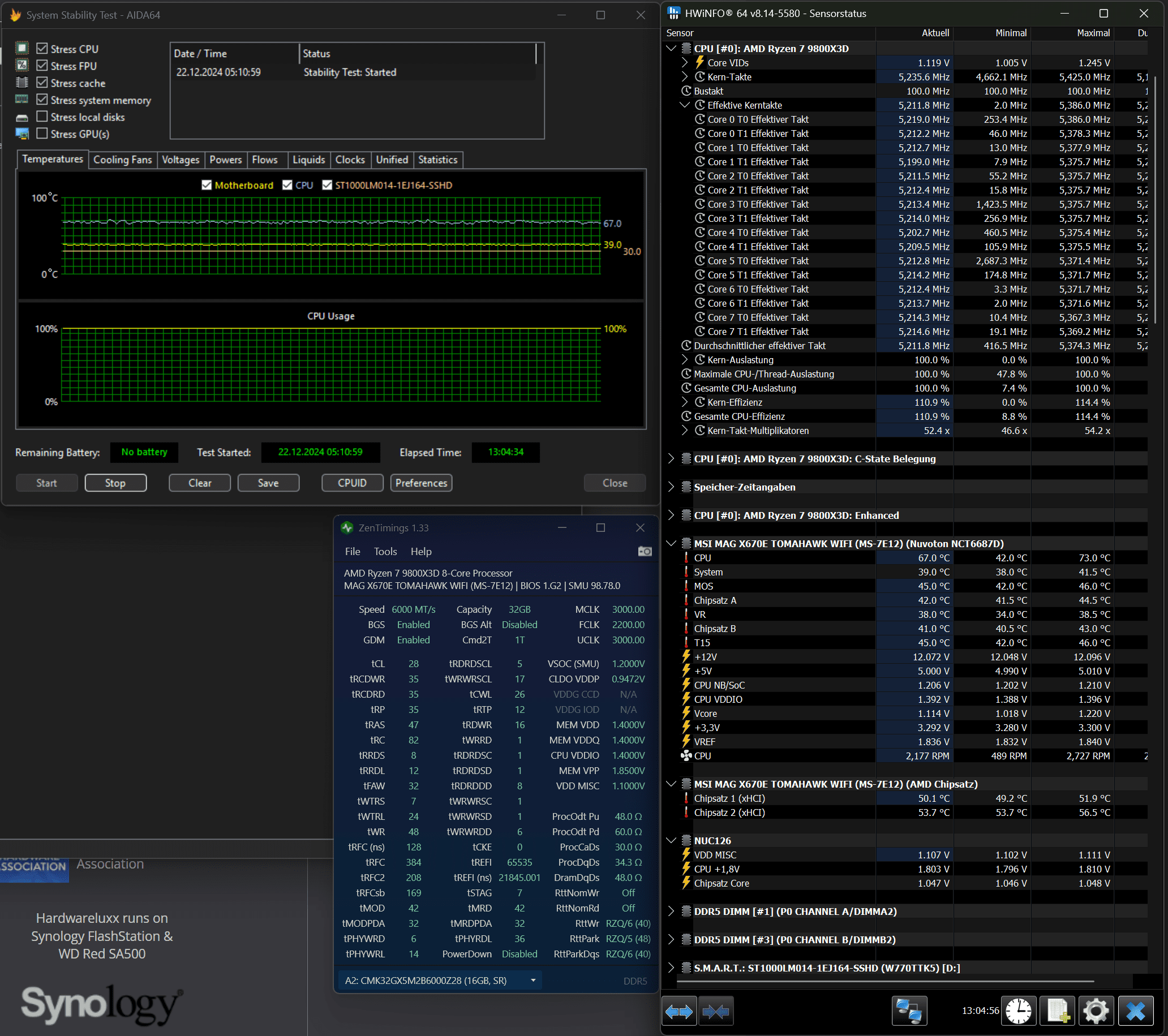1168x1036 pixels.
Task: Reset HWiNFO sensor timer clock icon
Action: tap(1018, 1012)
